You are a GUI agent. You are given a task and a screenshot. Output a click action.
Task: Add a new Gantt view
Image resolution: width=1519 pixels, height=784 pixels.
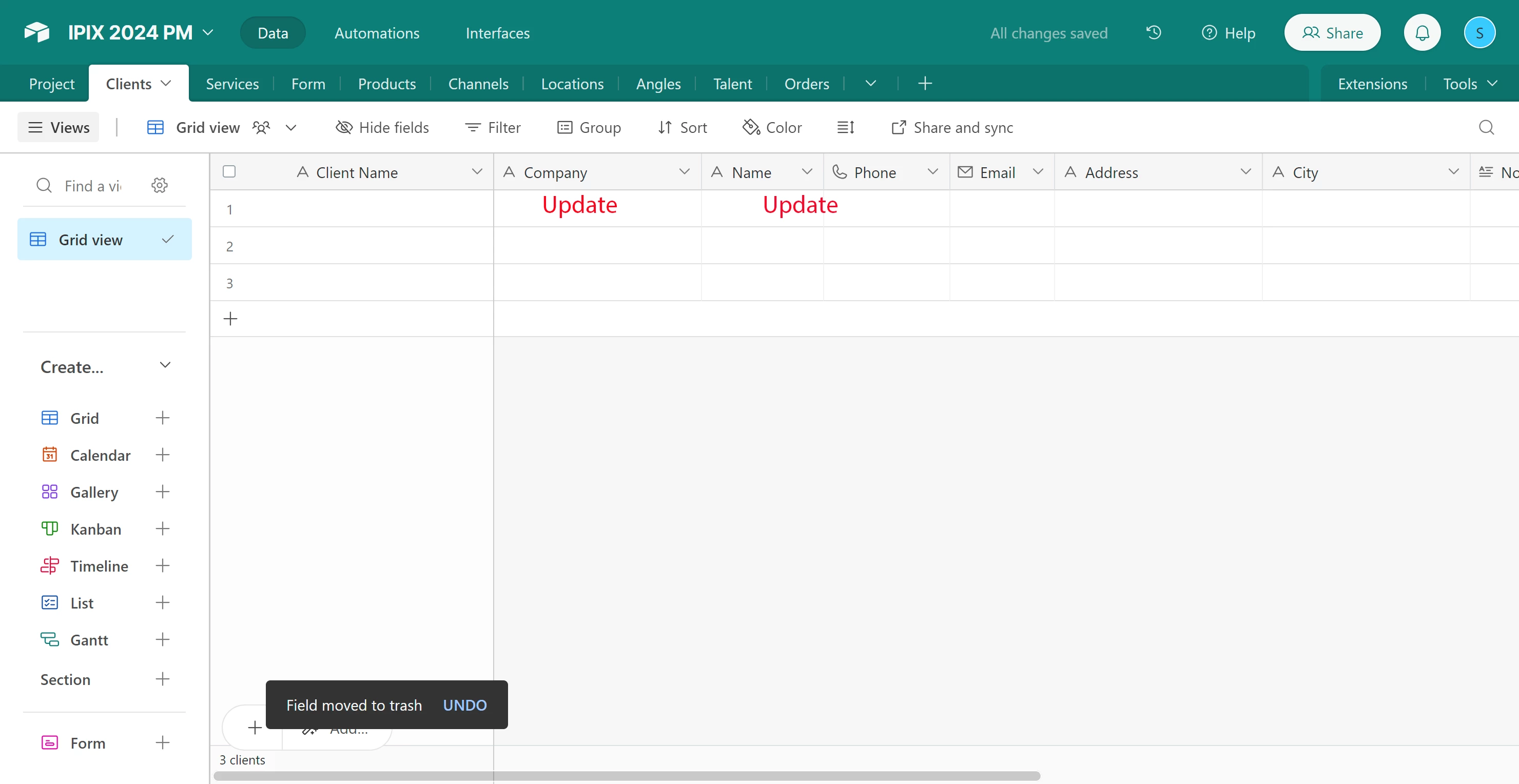pyautogui.click(x=162, y=640)
